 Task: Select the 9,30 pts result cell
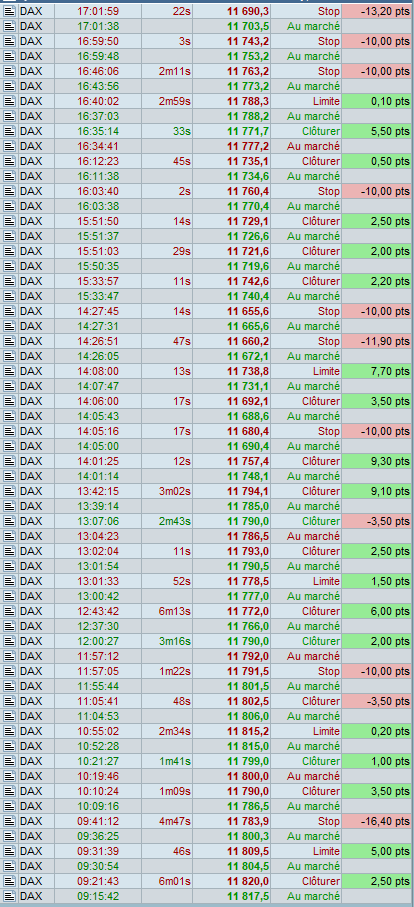[376, 461]
